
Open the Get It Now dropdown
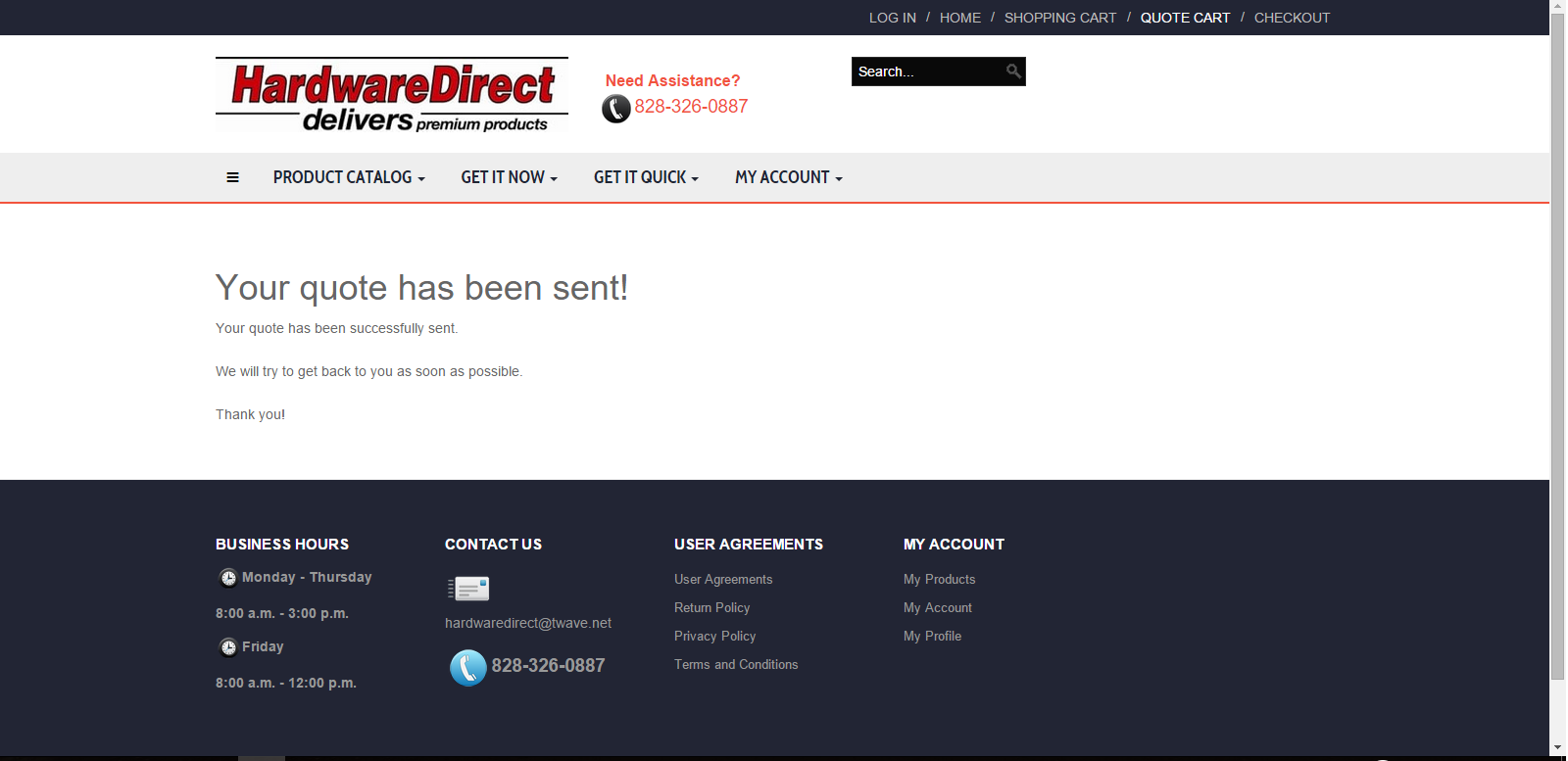coord(509,177)
